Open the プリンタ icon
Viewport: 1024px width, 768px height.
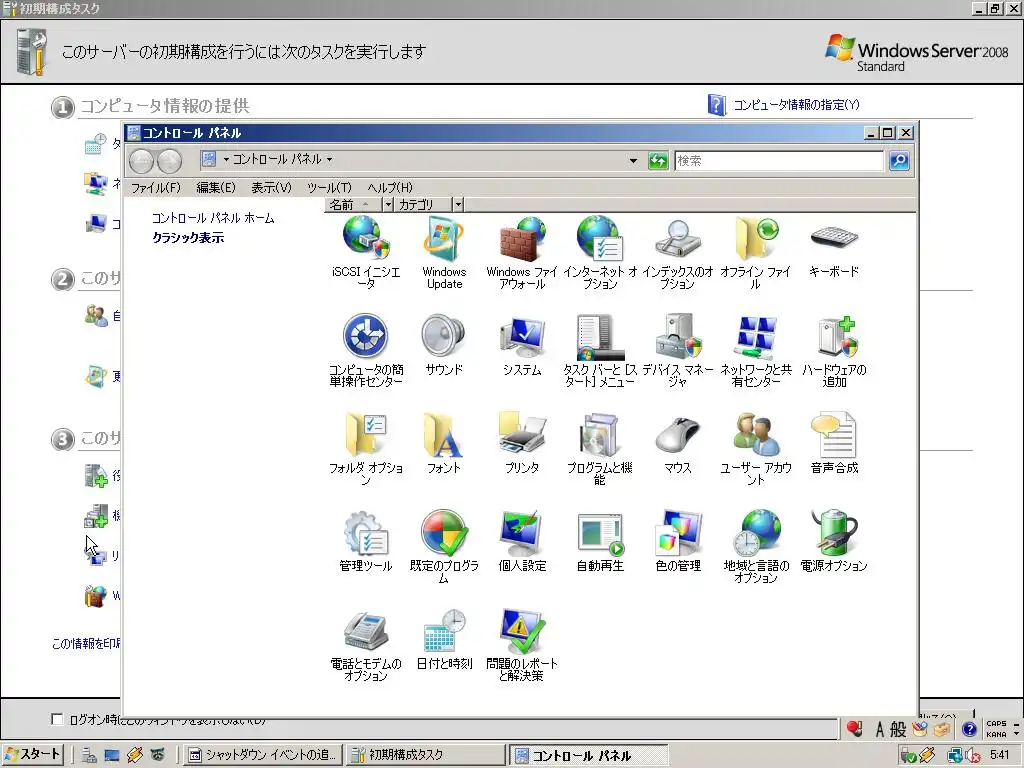pyautogui.click(x=522, y=443)
